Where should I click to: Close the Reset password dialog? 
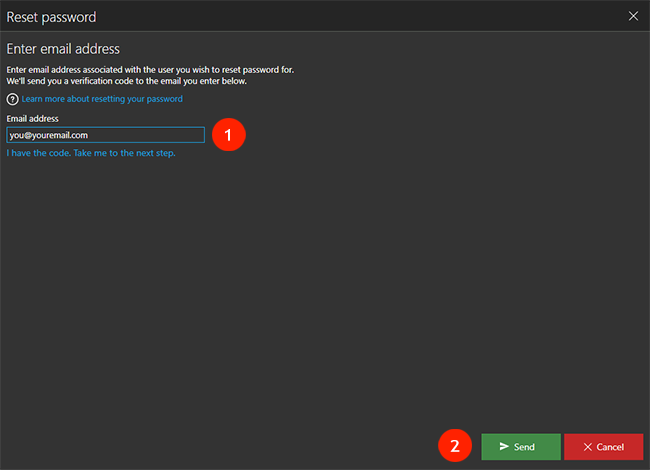[633, 16]
